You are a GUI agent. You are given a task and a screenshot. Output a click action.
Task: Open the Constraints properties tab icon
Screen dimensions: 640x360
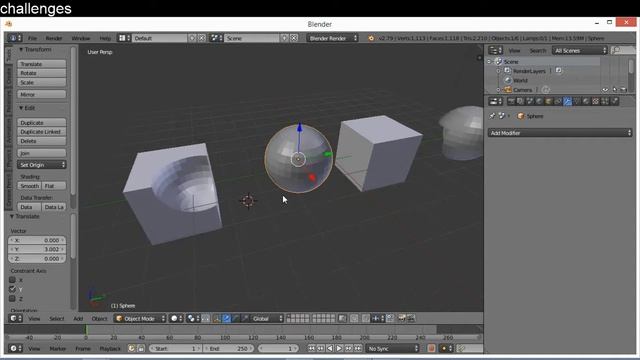coord(557,101)
